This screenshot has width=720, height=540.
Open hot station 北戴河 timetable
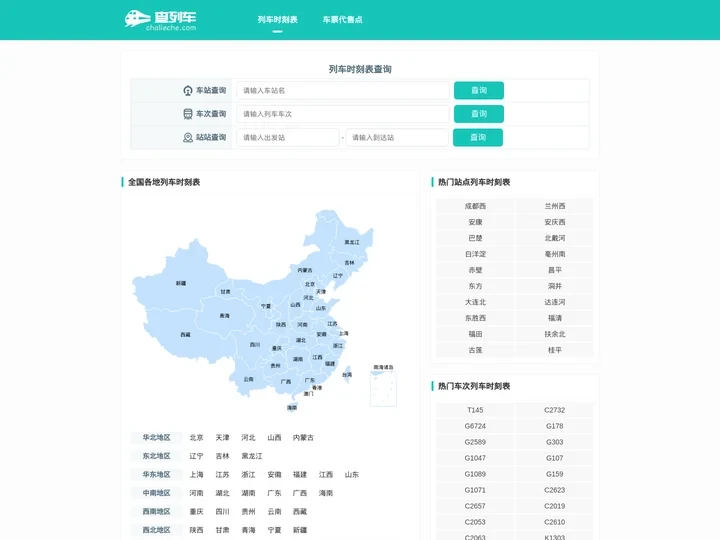pyautogui.click(x=555, y=238)
